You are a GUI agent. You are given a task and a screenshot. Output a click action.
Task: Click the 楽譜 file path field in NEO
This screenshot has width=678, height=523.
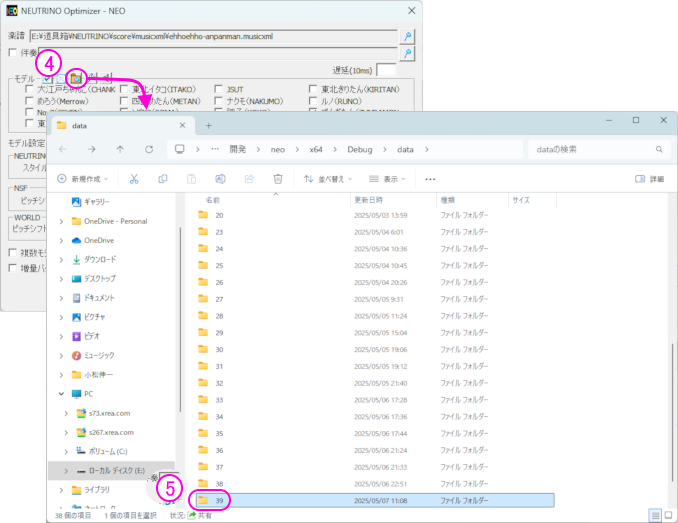pyautogui.click(x=214, y=36)
